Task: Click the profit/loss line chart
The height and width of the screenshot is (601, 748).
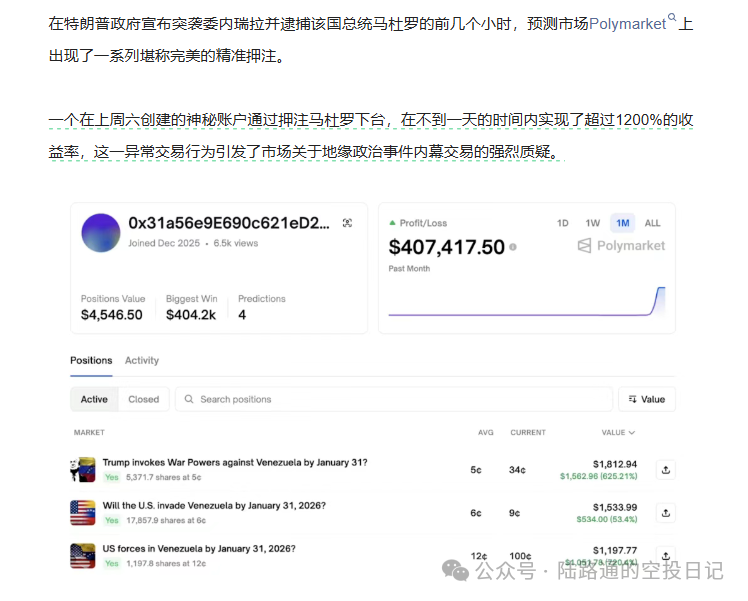Action: (527, 301)
